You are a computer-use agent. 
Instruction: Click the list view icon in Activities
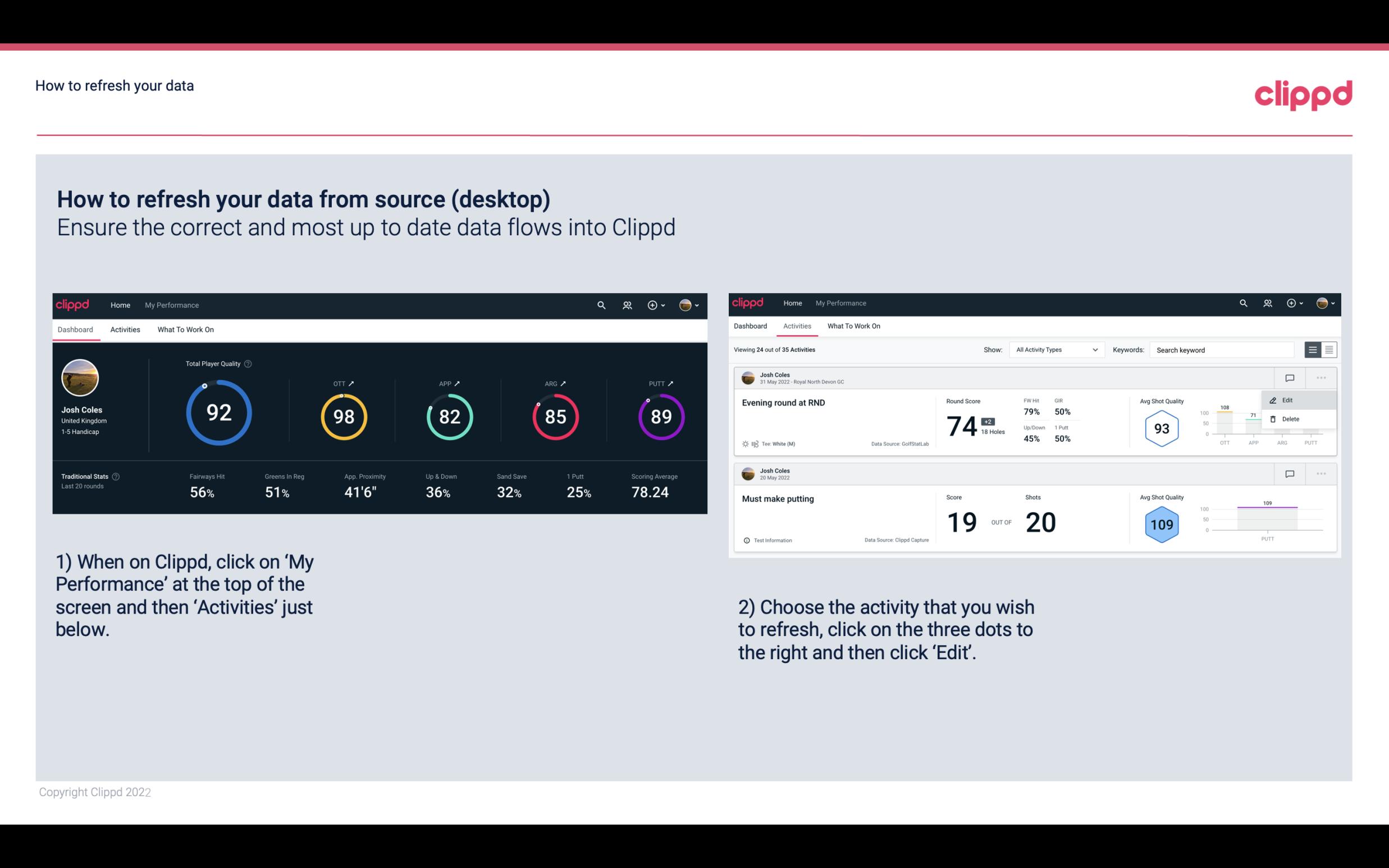[x=1313, y=349]
